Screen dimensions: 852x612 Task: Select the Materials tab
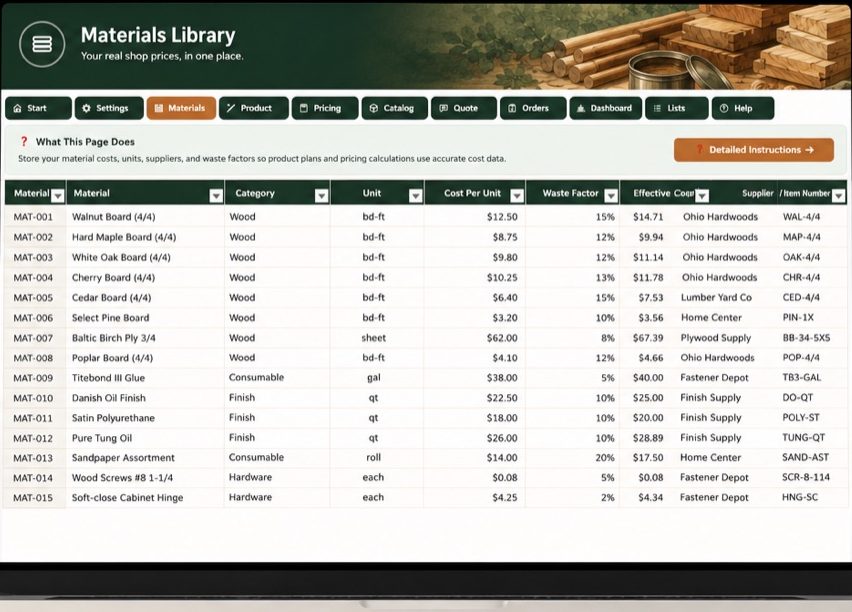[x=181, y=108]
